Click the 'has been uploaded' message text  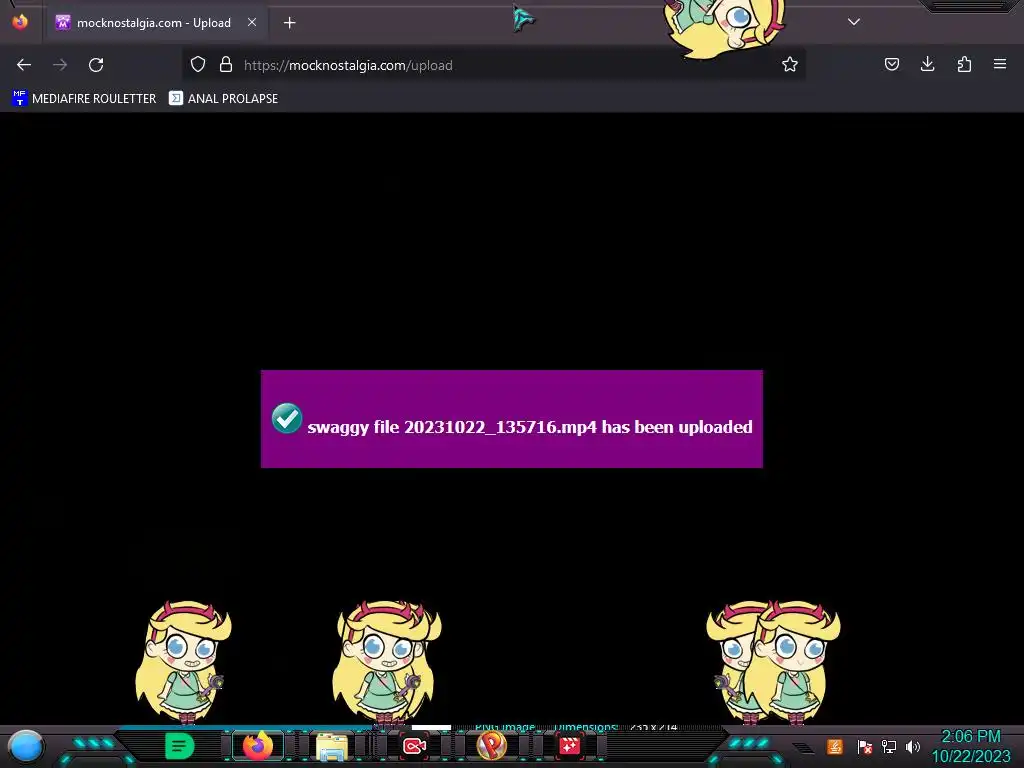677,427
